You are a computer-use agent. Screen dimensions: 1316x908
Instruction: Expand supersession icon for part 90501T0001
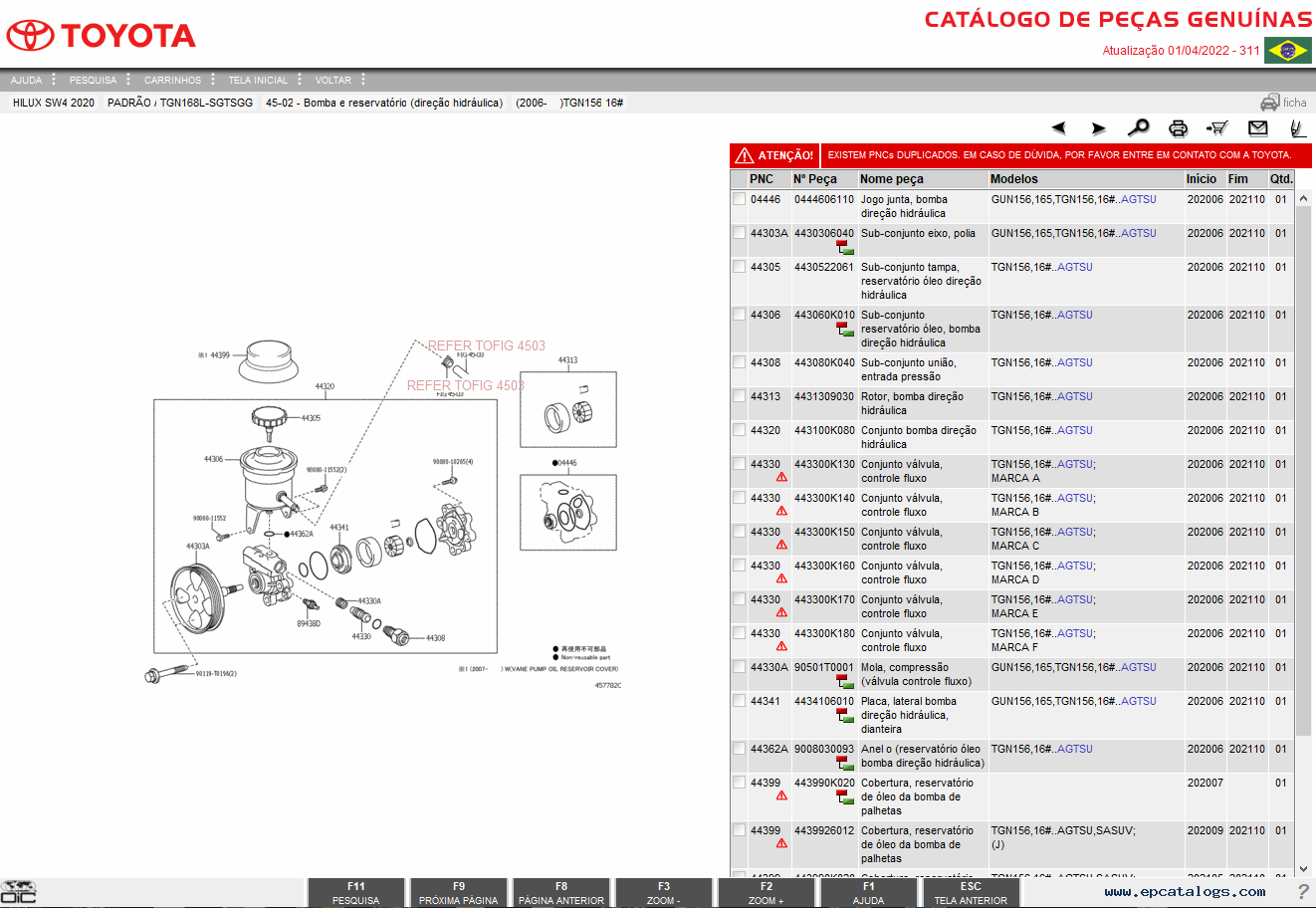click(x=844, y=681)
